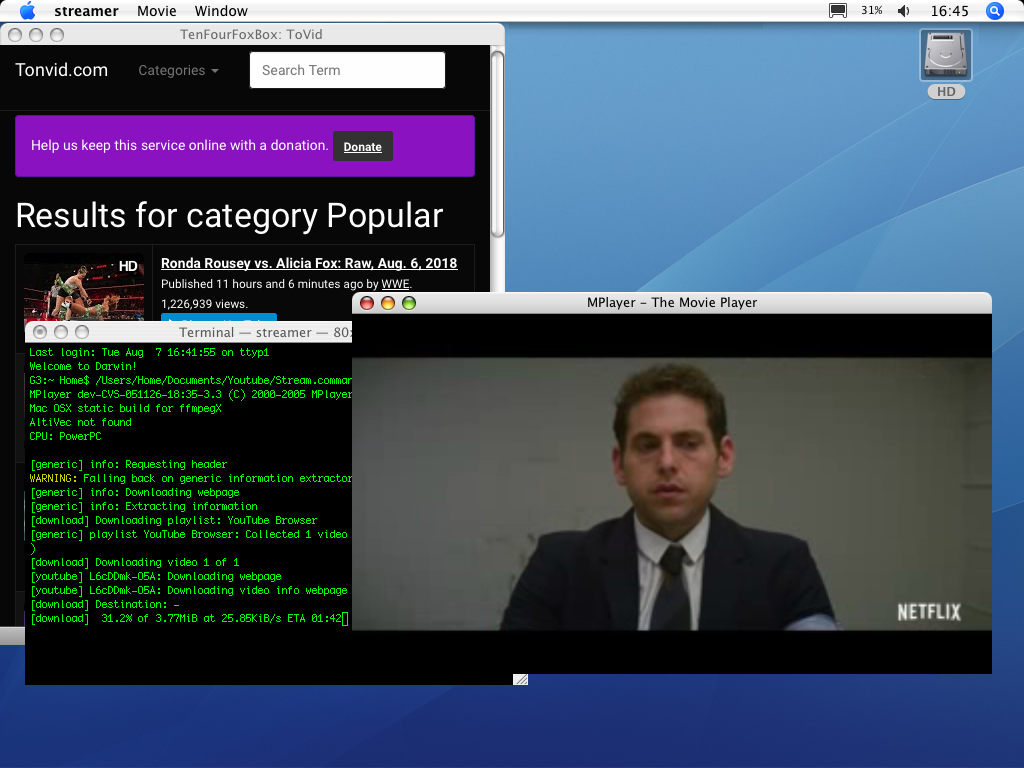The image size is (1024, 768).
Task: Click the yellow WARNING line in Terminal
Action: coord(190,478)
